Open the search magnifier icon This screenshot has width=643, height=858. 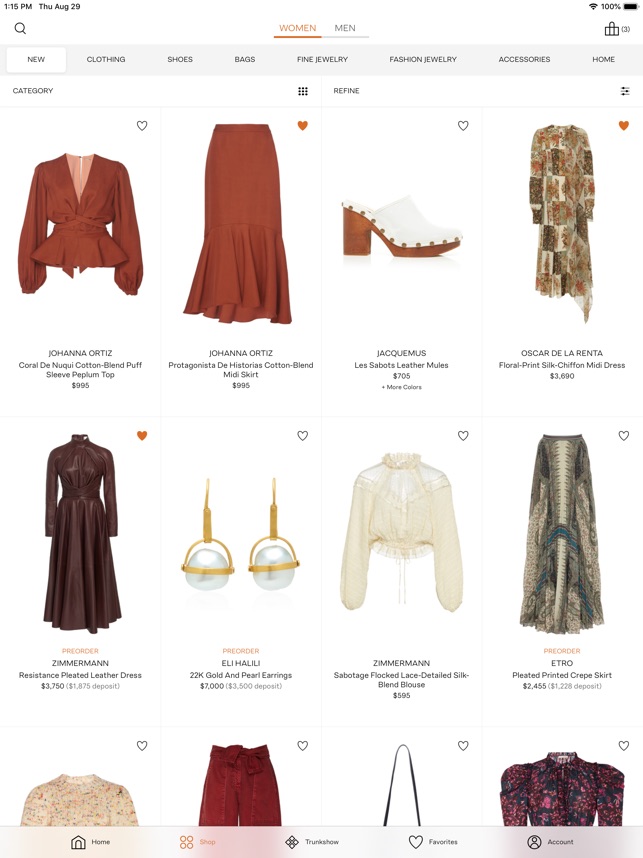[x=20, y=28]
